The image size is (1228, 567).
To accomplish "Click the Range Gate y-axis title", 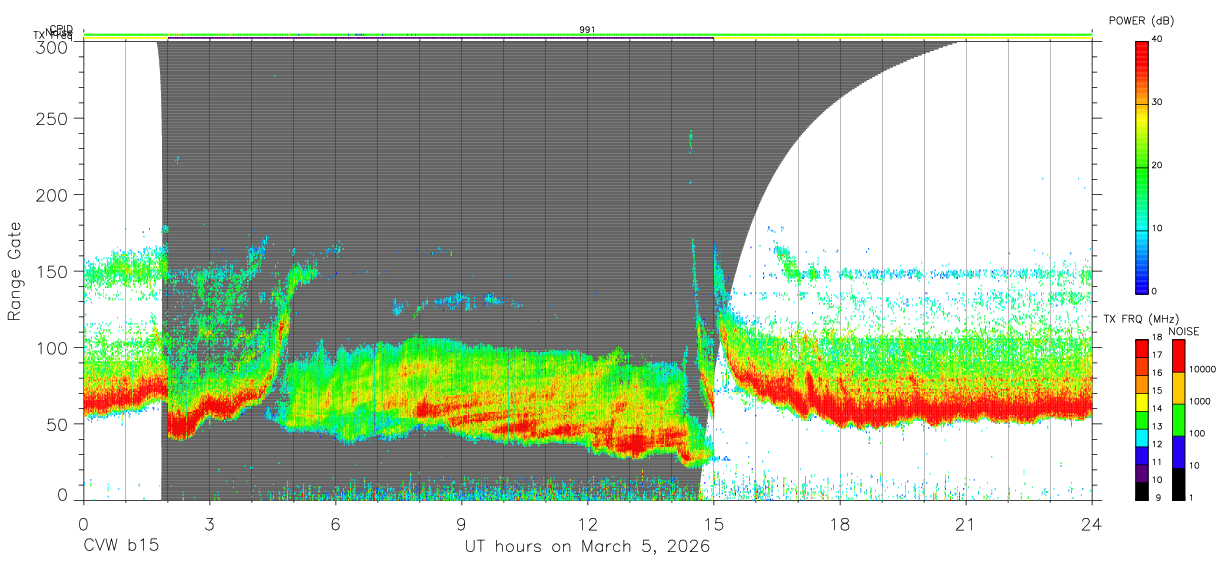I will click(15, 271).
